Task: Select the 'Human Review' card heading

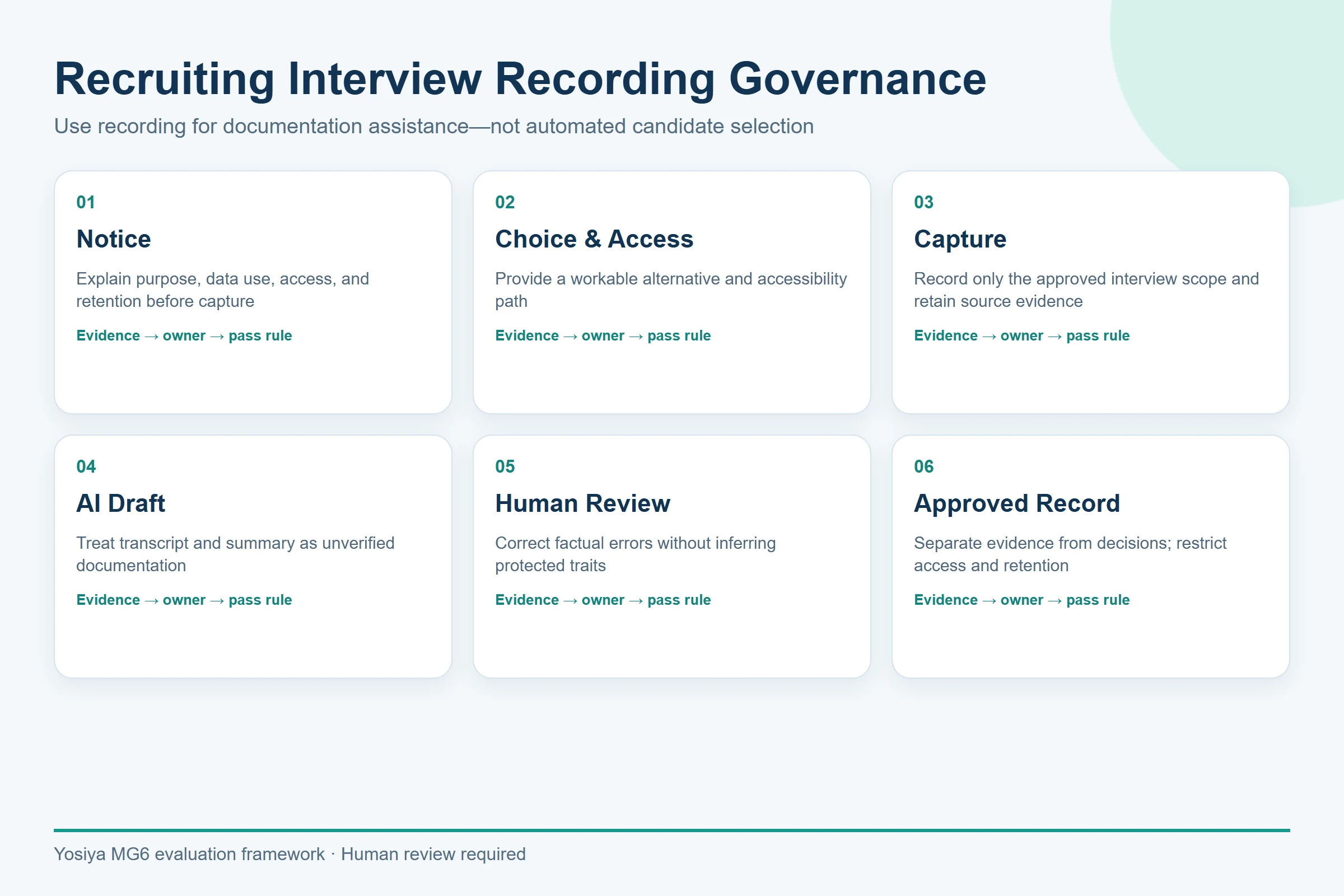Action: (582, 503)
